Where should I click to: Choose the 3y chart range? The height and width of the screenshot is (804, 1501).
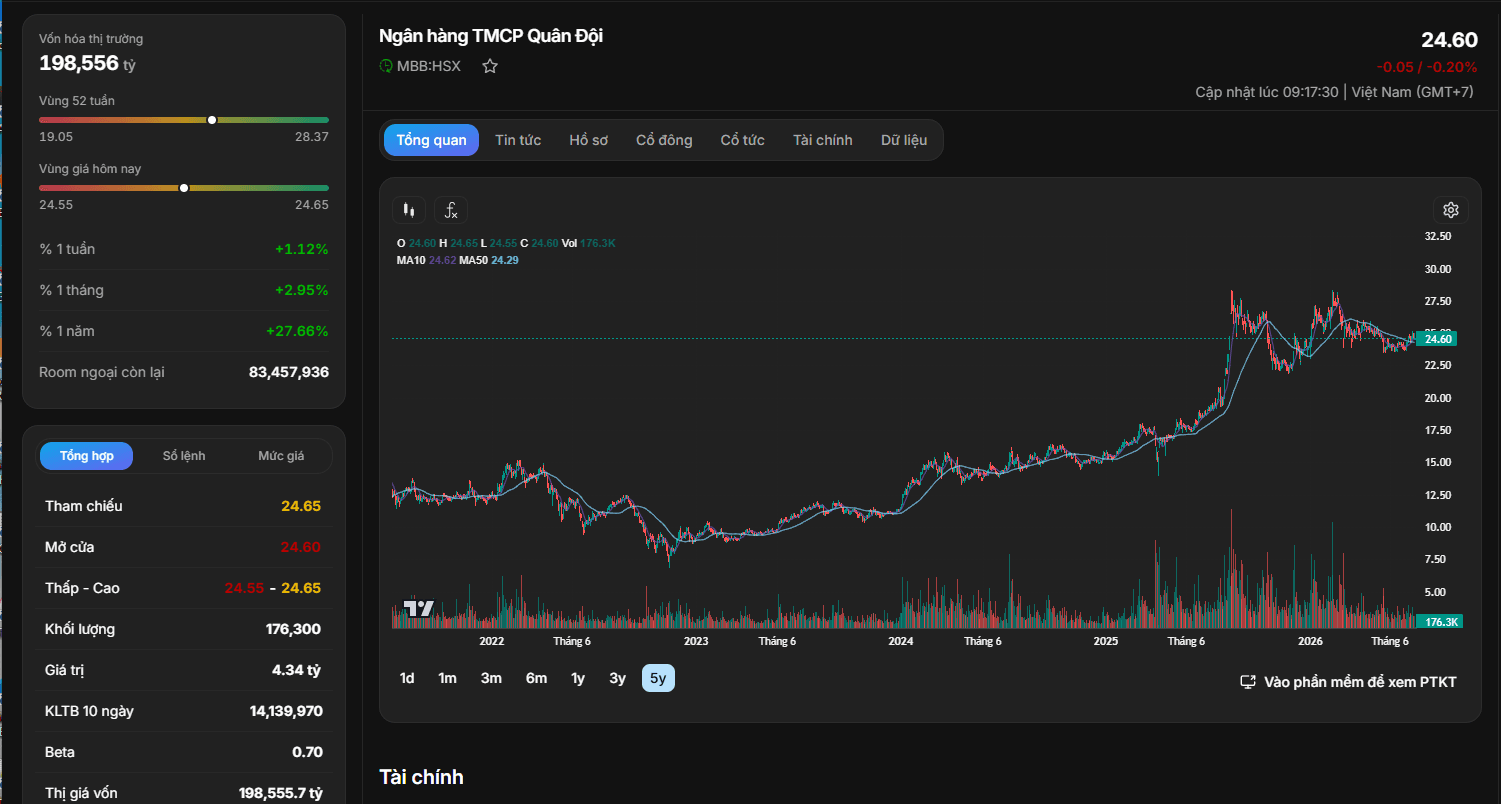click(x=617, y=678)
